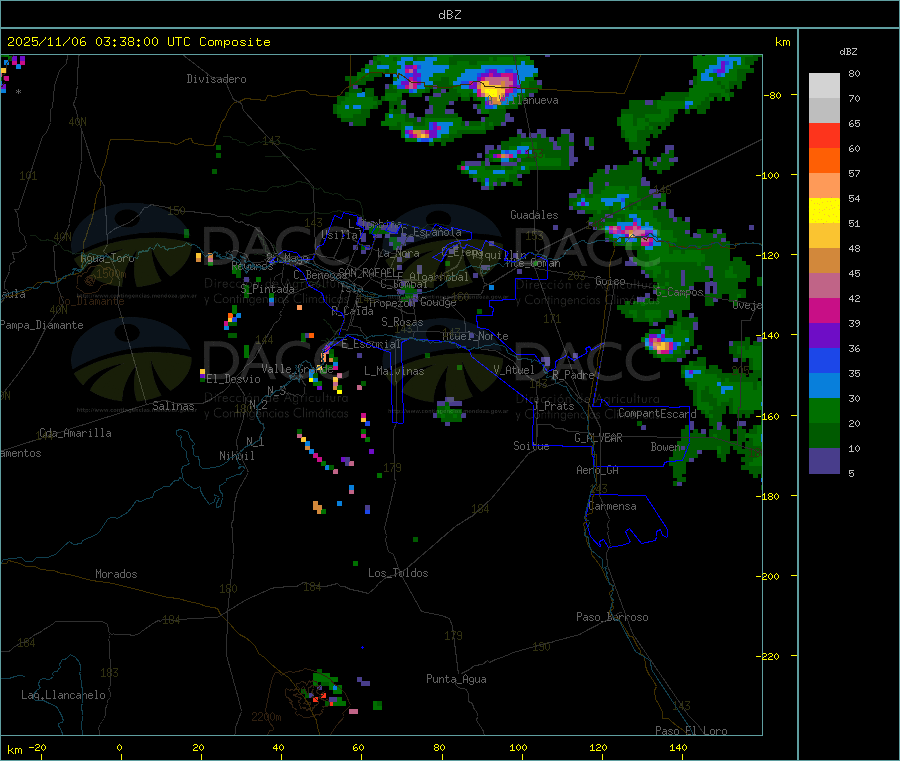Click the gray 70 dBZ legend swatch
900x761 pixels.
tap(824, 111)
